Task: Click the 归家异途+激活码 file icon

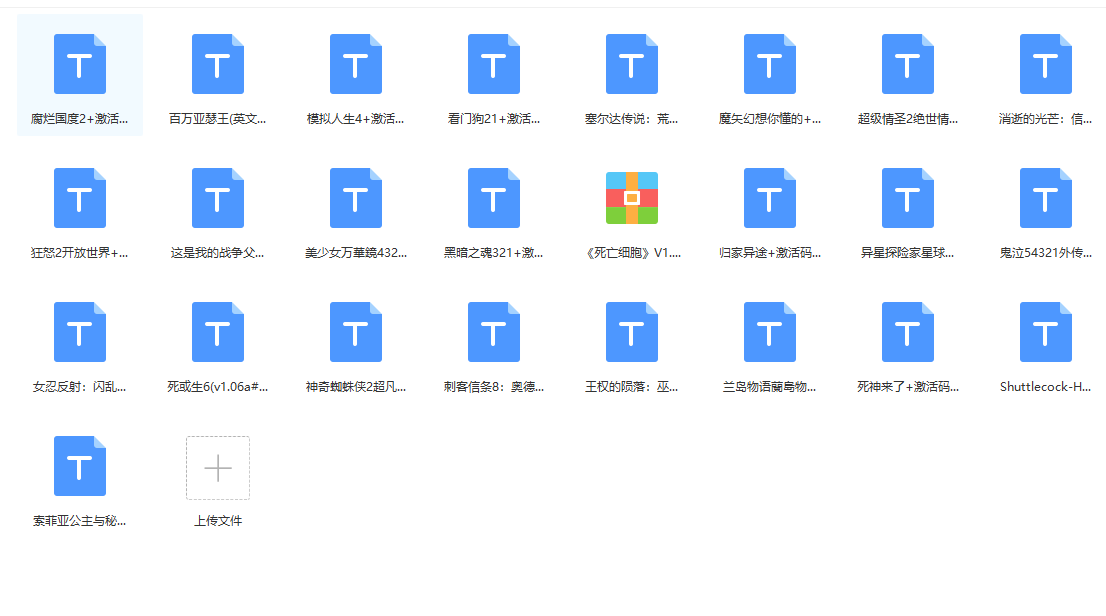Action: pos(770,198)
